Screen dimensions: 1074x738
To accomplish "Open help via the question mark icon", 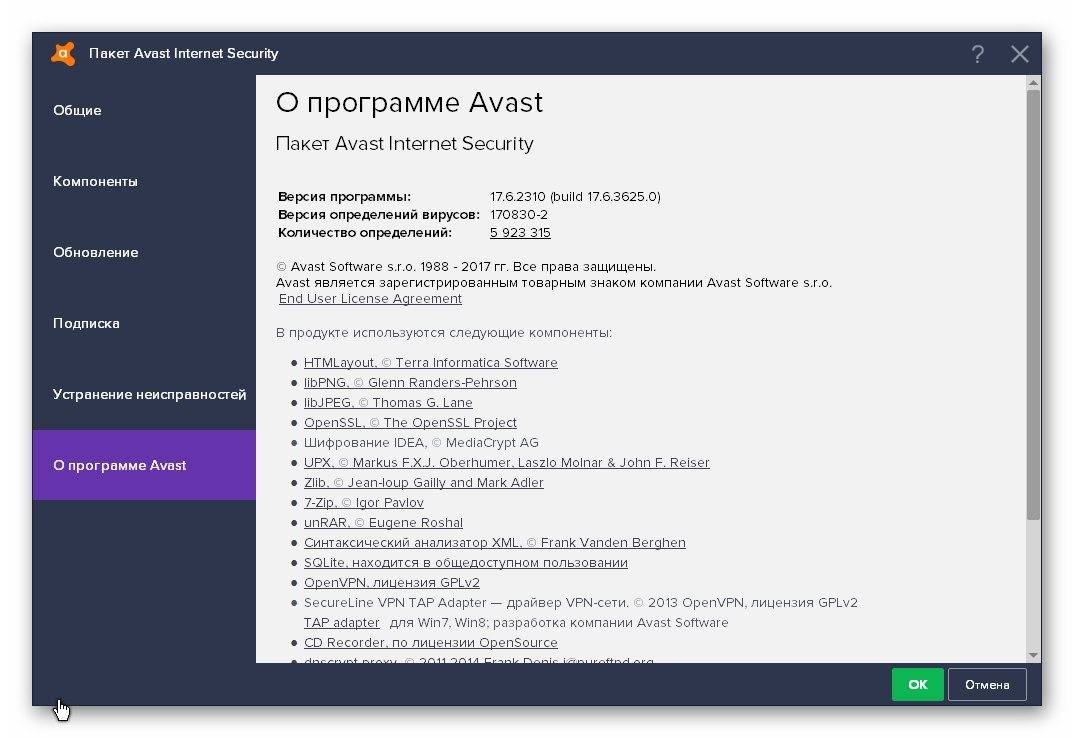I will (x=977, y=53).
